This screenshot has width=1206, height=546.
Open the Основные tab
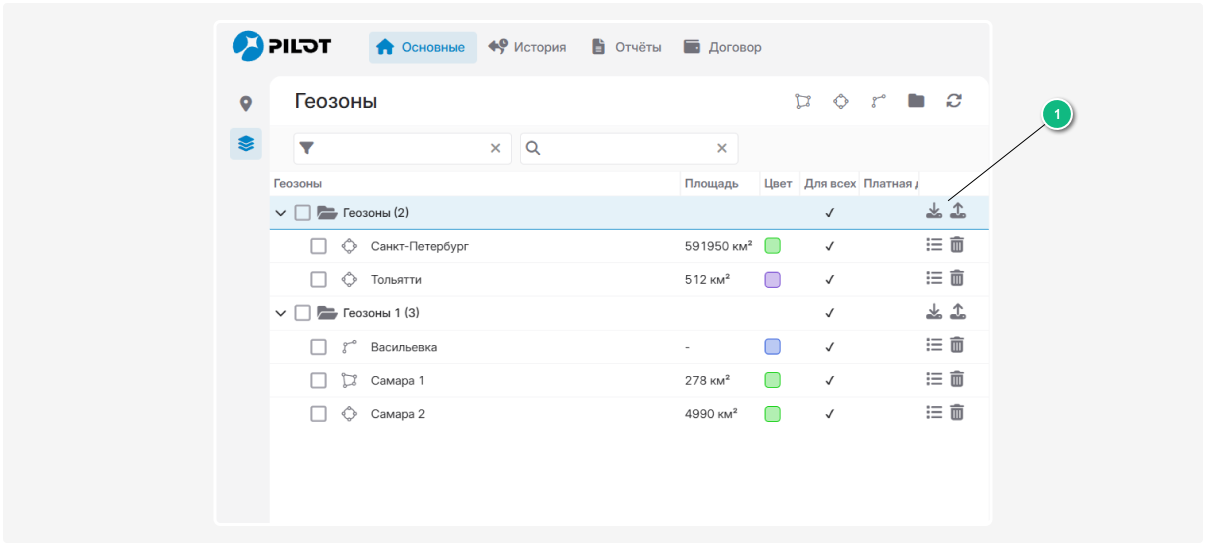tap(422, 47)
